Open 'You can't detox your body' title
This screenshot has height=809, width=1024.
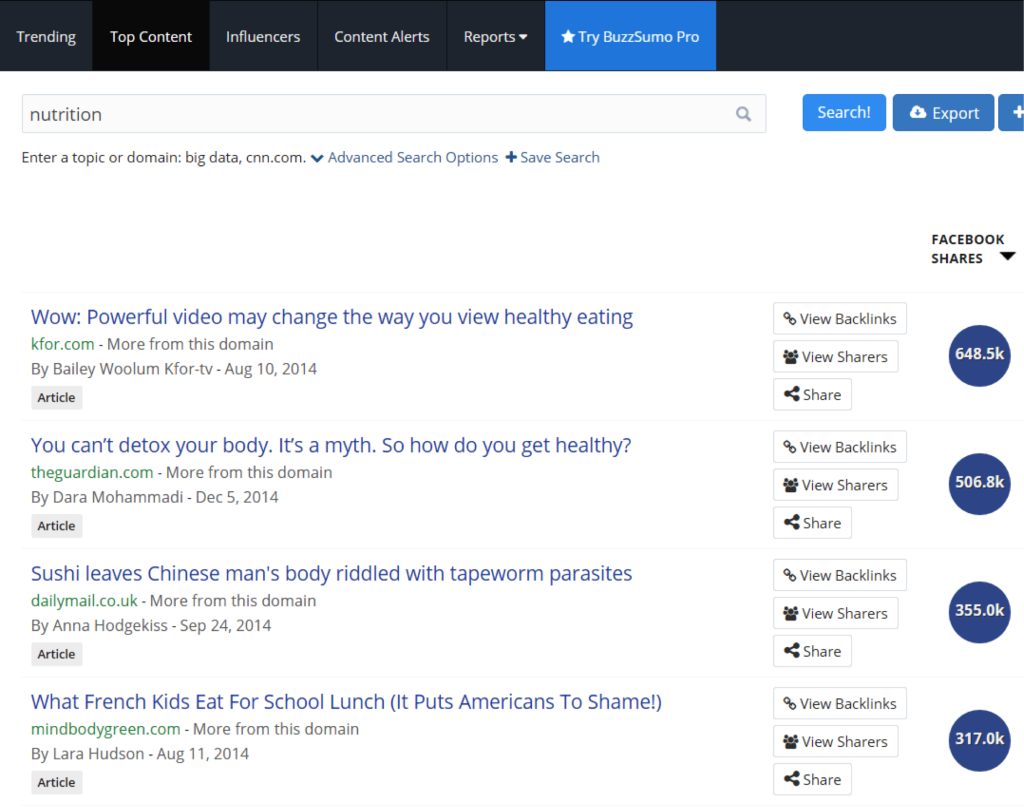pos(331,445)
